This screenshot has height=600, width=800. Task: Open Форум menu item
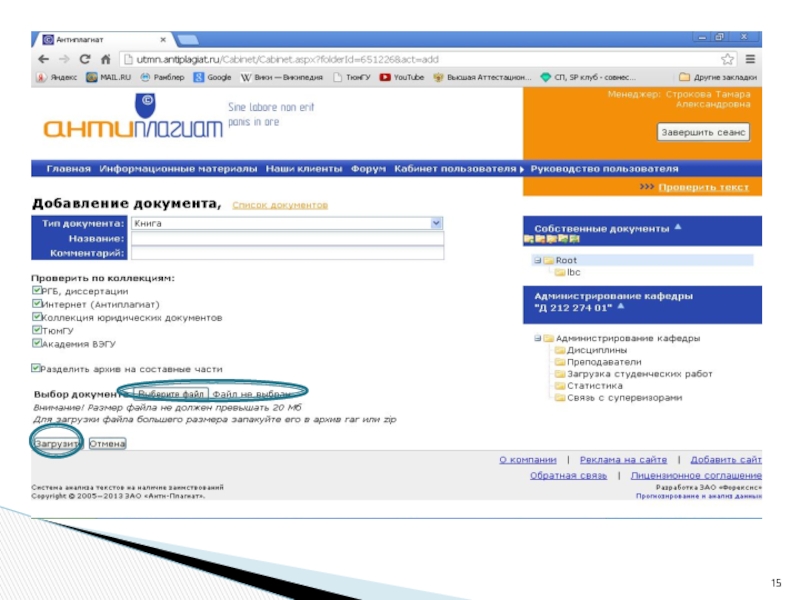pyautogui.click(x=368, y=168)
